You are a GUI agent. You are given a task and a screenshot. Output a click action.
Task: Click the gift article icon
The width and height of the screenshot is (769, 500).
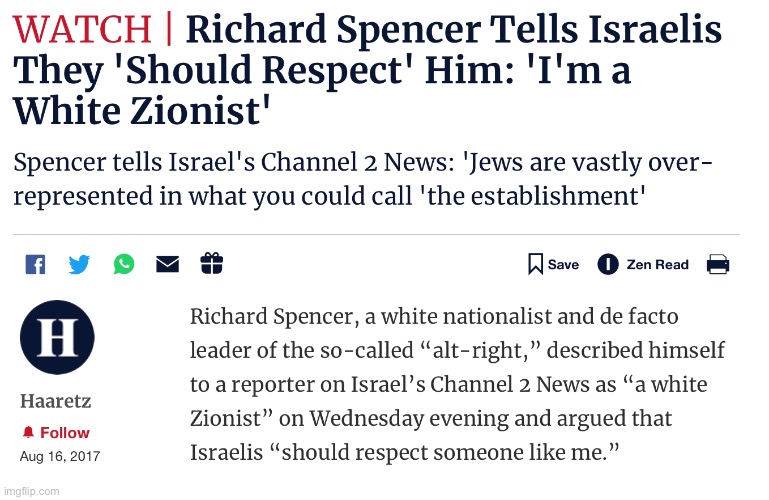tap(212, 263)
